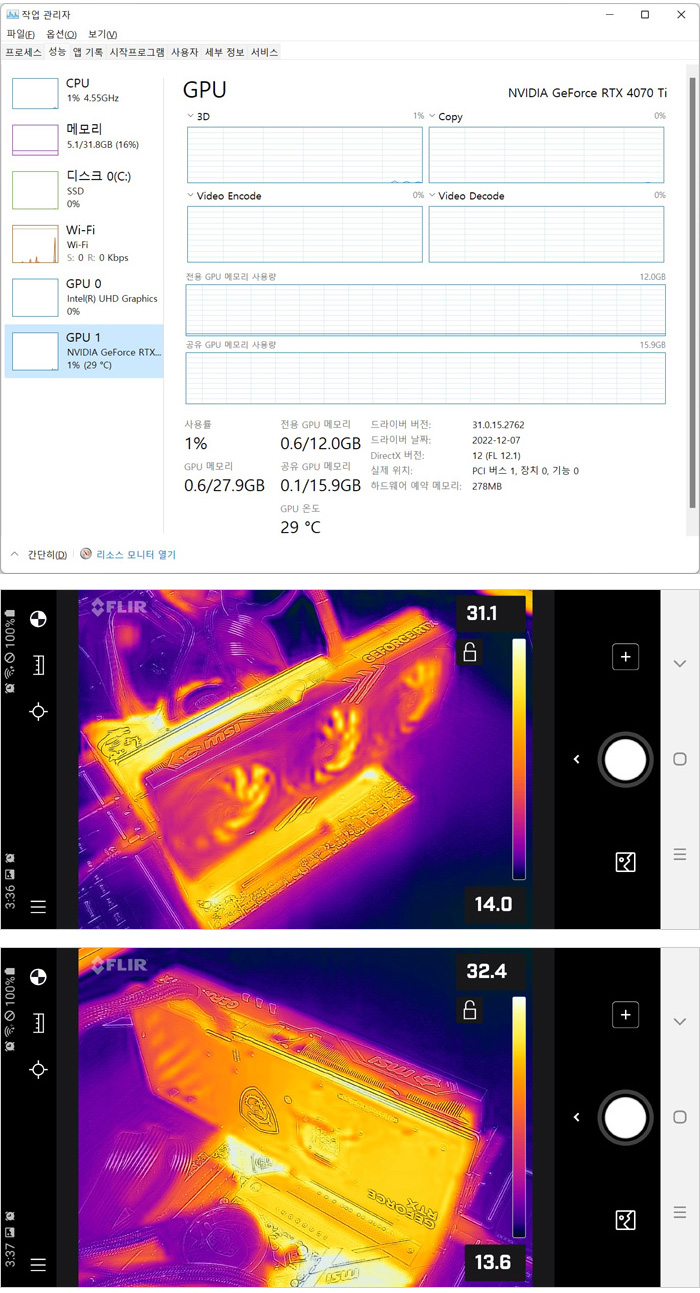Click the color scale bar below 32.4
This screenshot has width=700, height=1293.
pos(519,1117)
